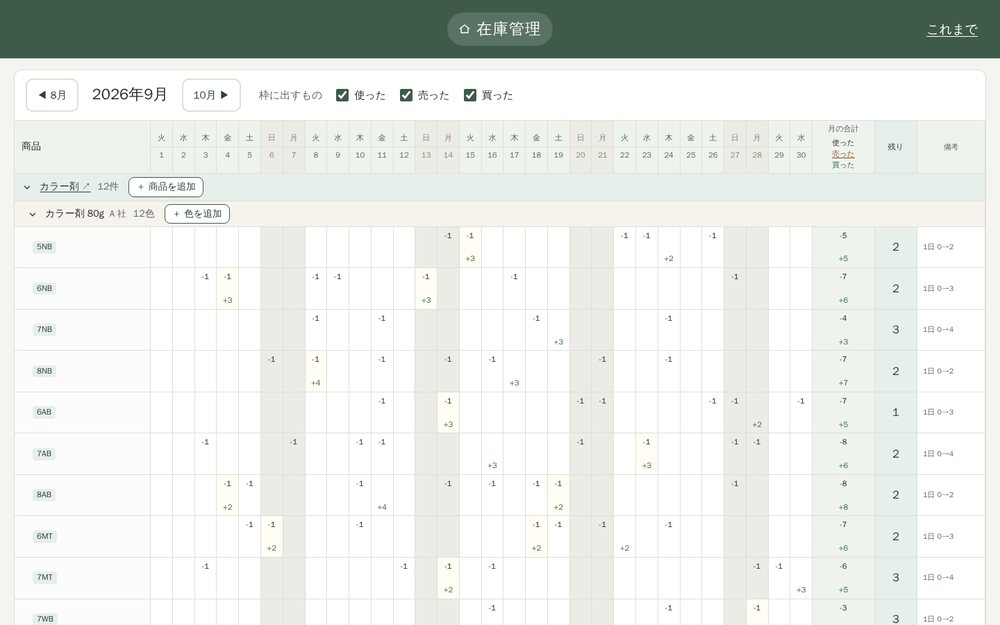The width and height of the screenshot is (1000, 625).
Task: Select the 6MT color tag
Action: click(44, 536)
